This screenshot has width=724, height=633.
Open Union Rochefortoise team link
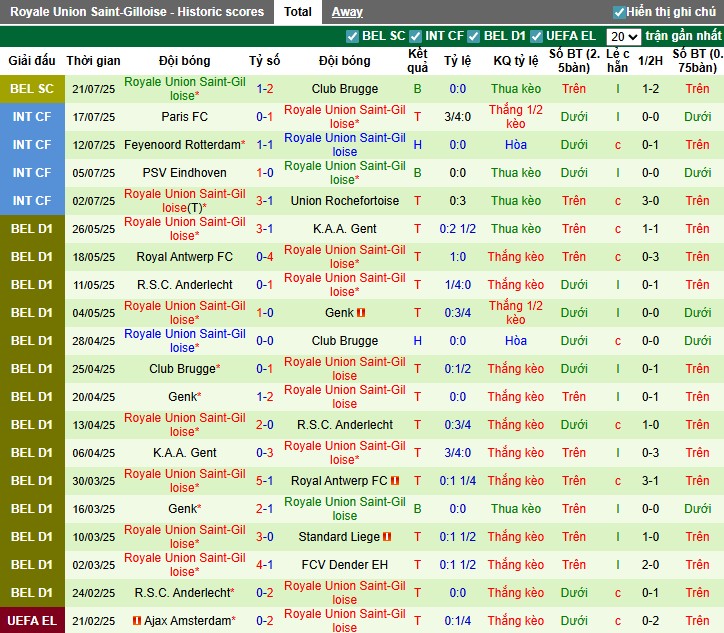point(345,201)
